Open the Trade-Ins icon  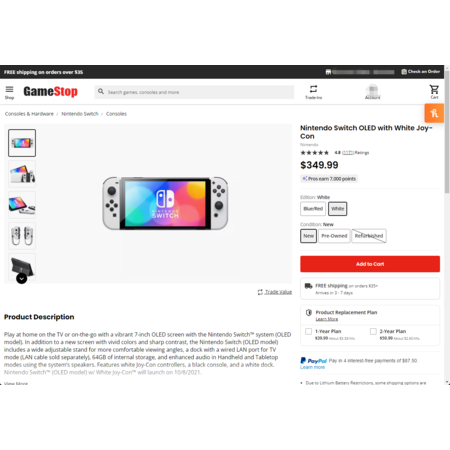pos(313,92)
